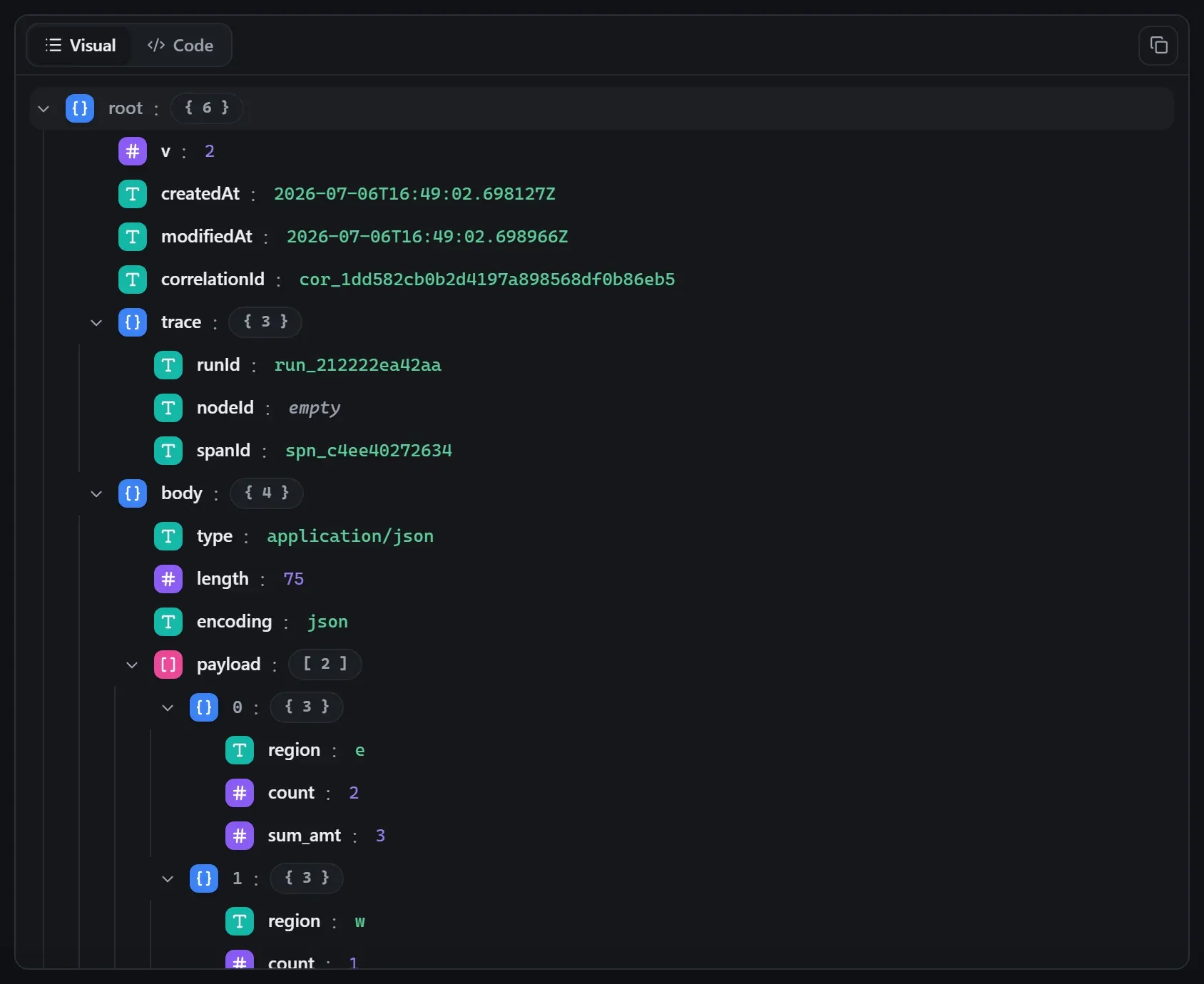Image resolution: width=1204 pixels, height=984 pixels.
Task: Click the payload key label
Action: [229, 665]
